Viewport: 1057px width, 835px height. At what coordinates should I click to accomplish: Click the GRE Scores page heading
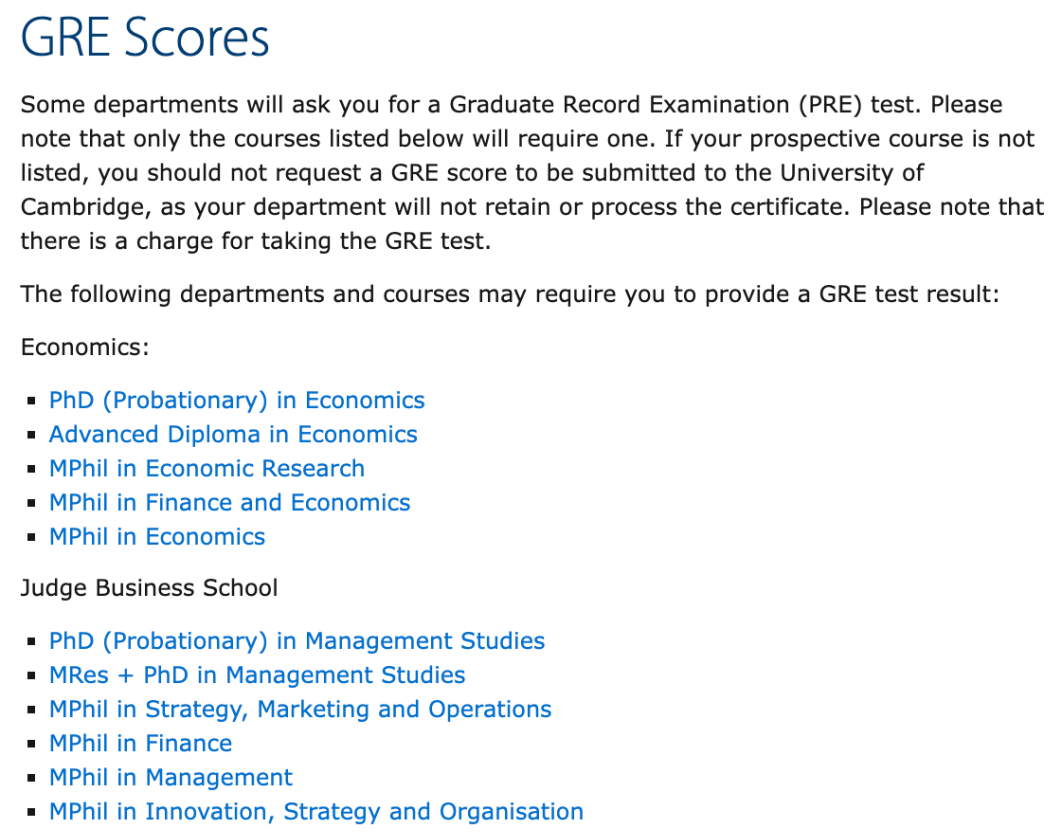[x=145, y=38]
